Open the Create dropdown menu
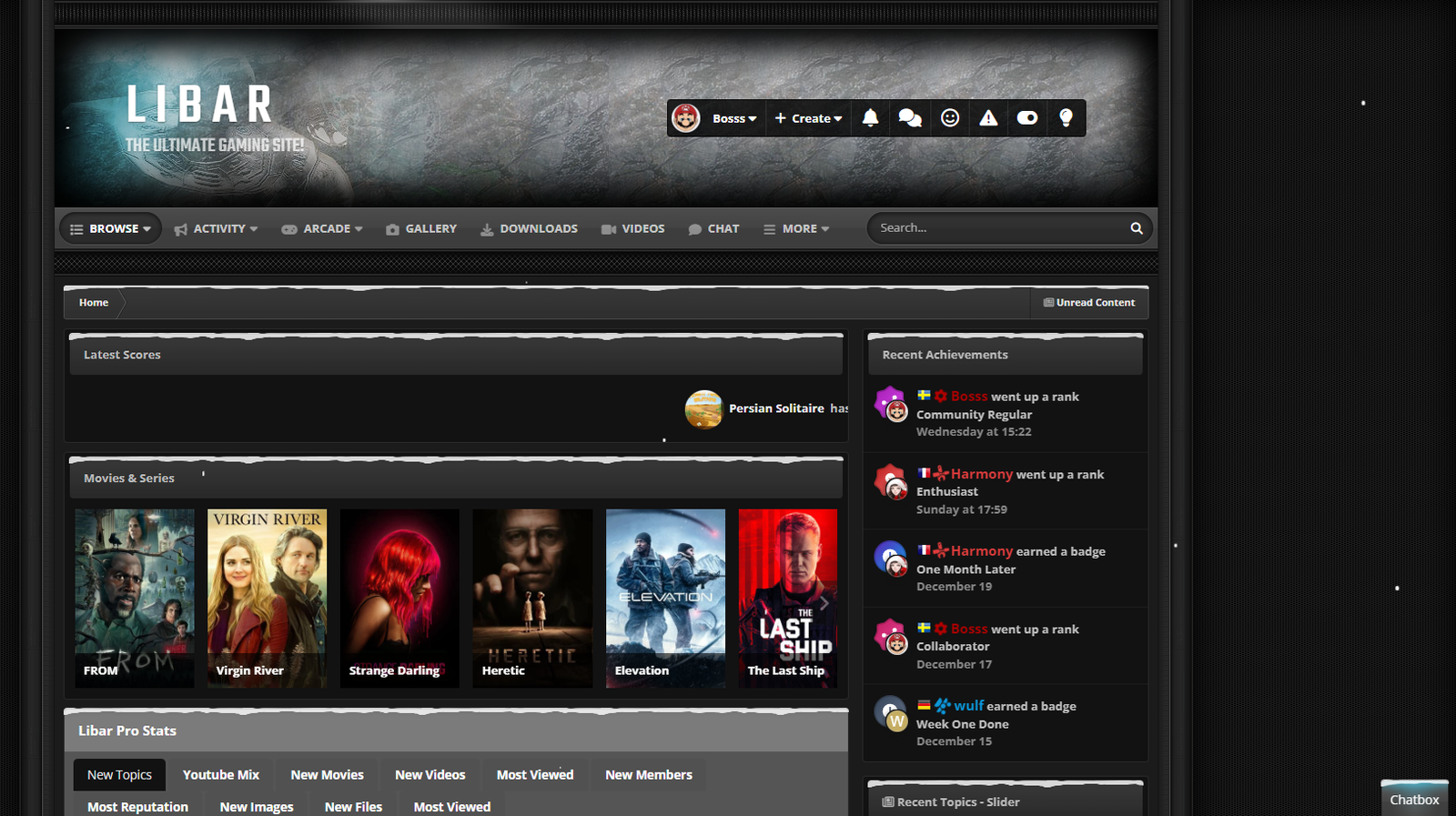 [808, 118]
